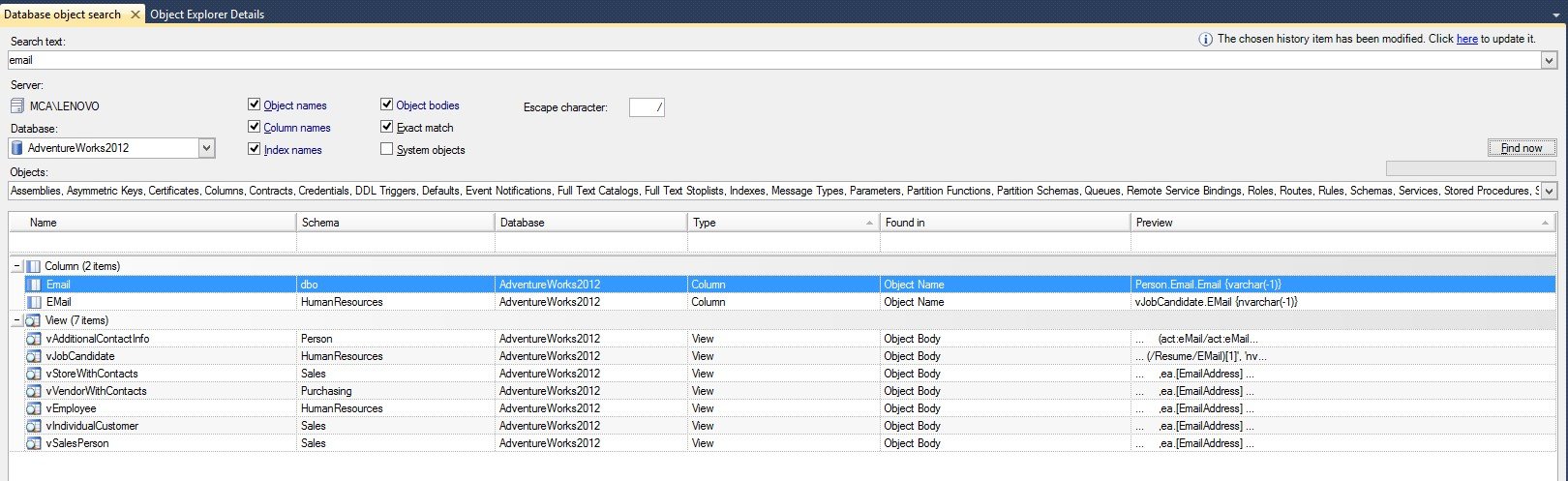Screen dimensions: 1568x481
Task: Select the vJobCandidate view result
Action: tap(790, 356)
